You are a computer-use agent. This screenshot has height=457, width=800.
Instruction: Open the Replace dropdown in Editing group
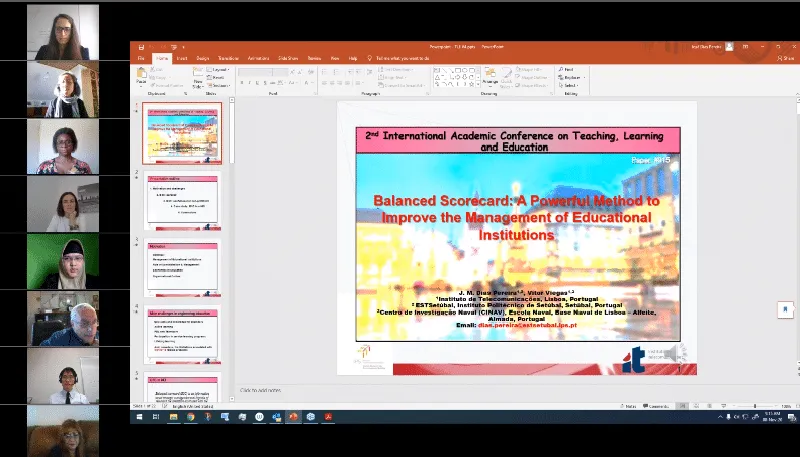point(571,77)
